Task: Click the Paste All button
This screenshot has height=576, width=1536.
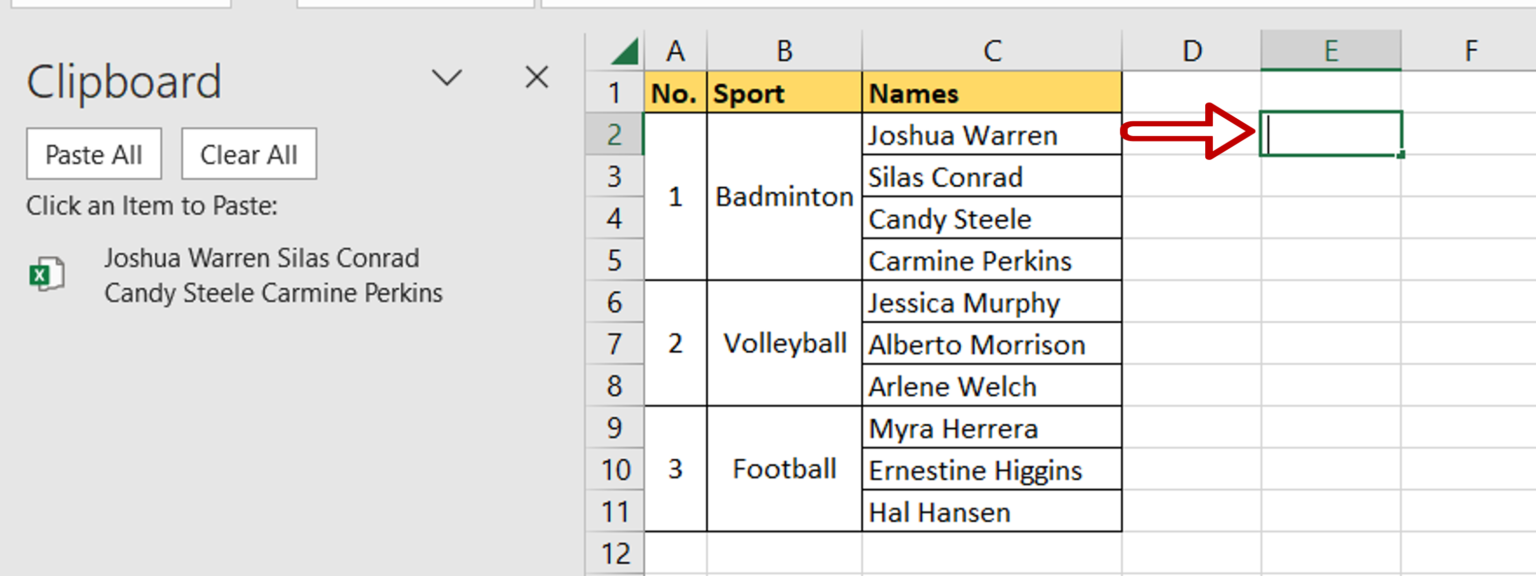Action: [x=93, y=153]
